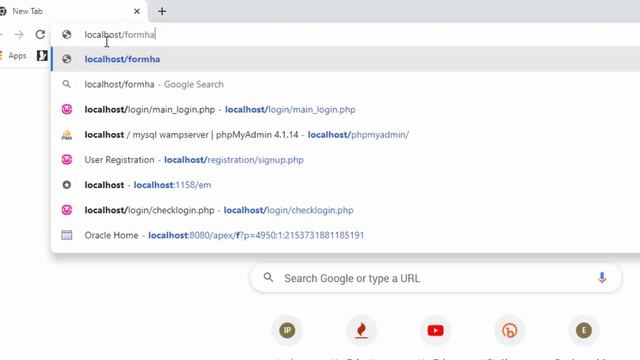Open localhost/login/checklogin.php suggestion
The image size is (640, 360).
(346, 210)
